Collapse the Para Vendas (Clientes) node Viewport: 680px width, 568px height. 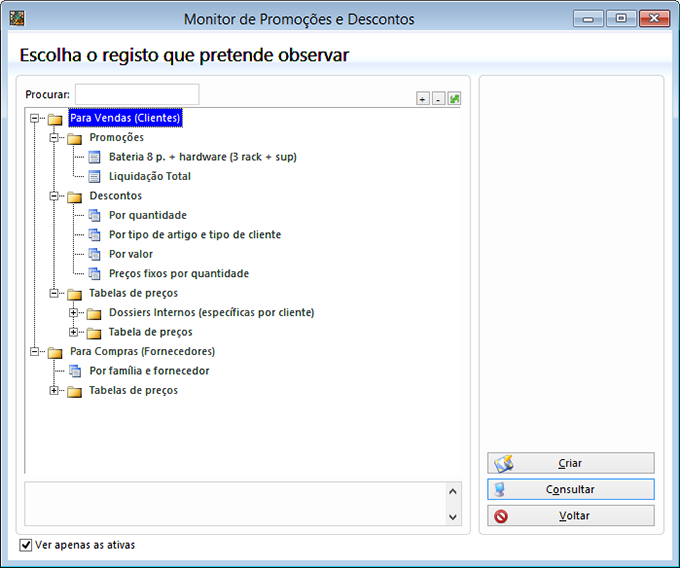coord(34,118)
